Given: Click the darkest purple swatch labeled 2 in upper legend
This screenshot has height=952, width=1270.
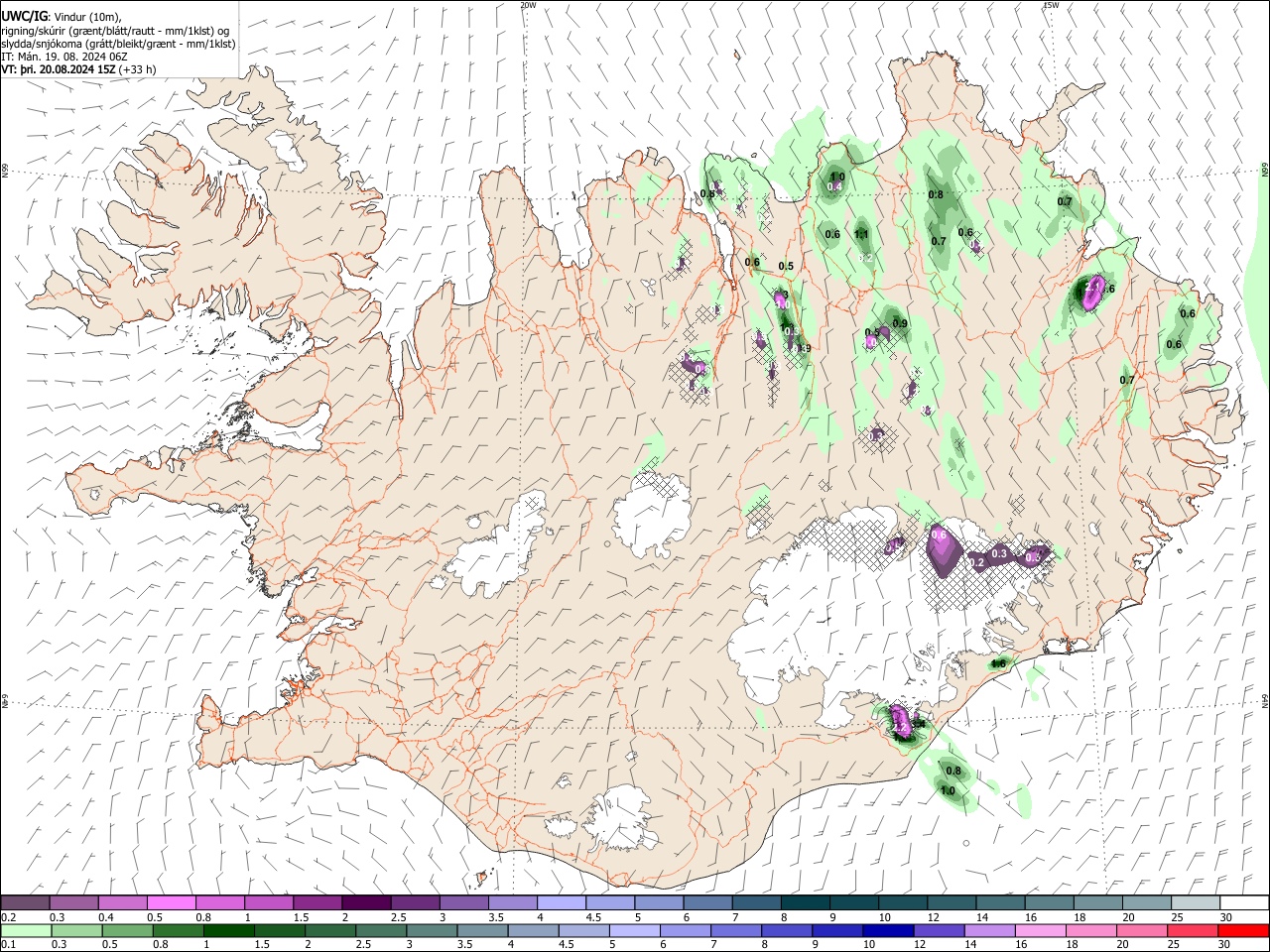Looking at the screenshot, I should [x=366, y=902].
